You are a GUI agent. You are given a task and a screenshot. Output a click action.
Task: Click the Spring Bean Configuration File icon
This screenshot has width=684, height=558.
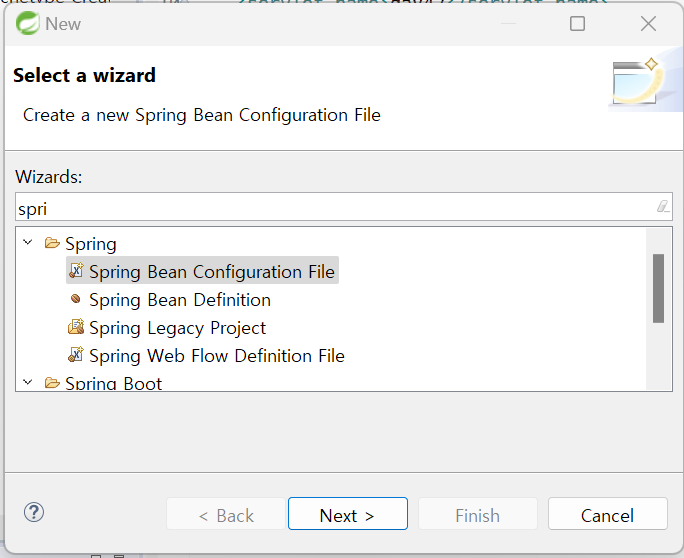click(76, 270)
